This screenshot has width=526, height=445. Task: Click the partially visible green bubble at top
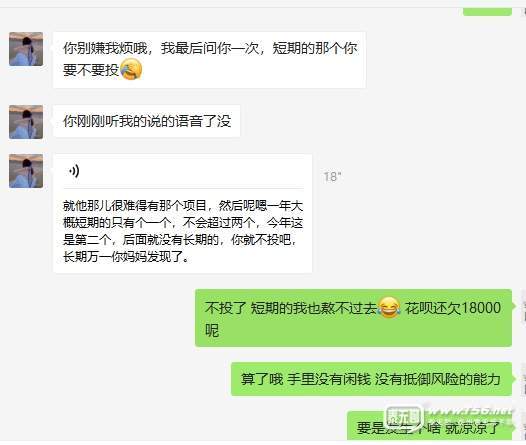[487, 12]
